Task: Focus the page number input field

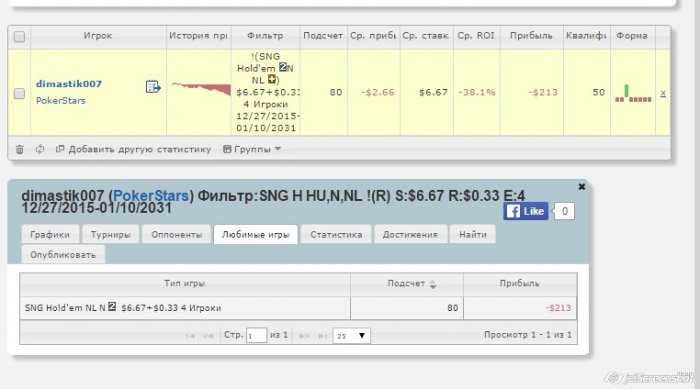Action: coord(256,336)
